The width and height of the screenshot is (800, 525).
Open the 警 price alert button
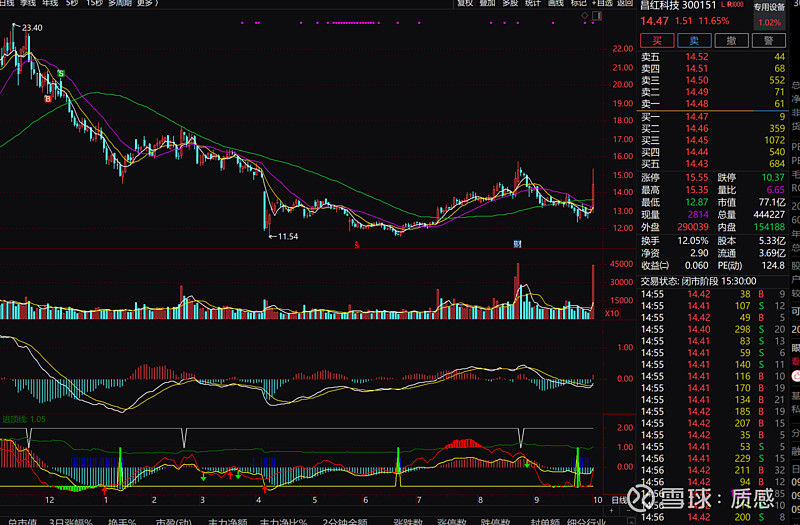coord(768,41)
